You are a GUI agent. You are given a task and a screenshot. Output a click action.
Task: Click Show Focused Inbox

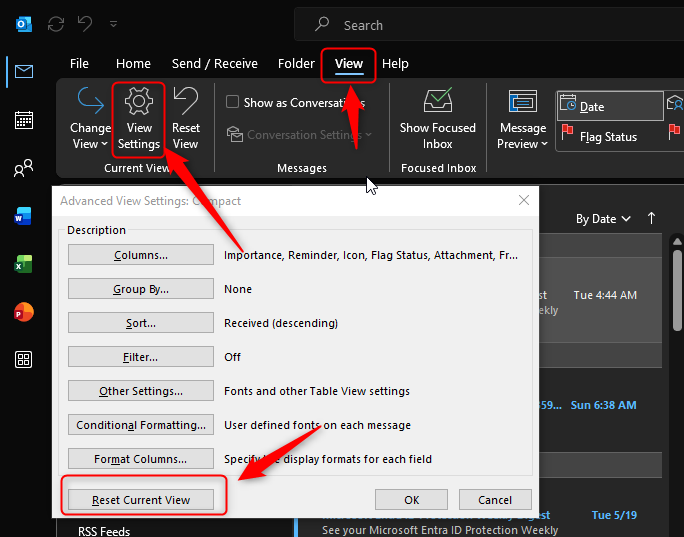[x=438, y=120]
